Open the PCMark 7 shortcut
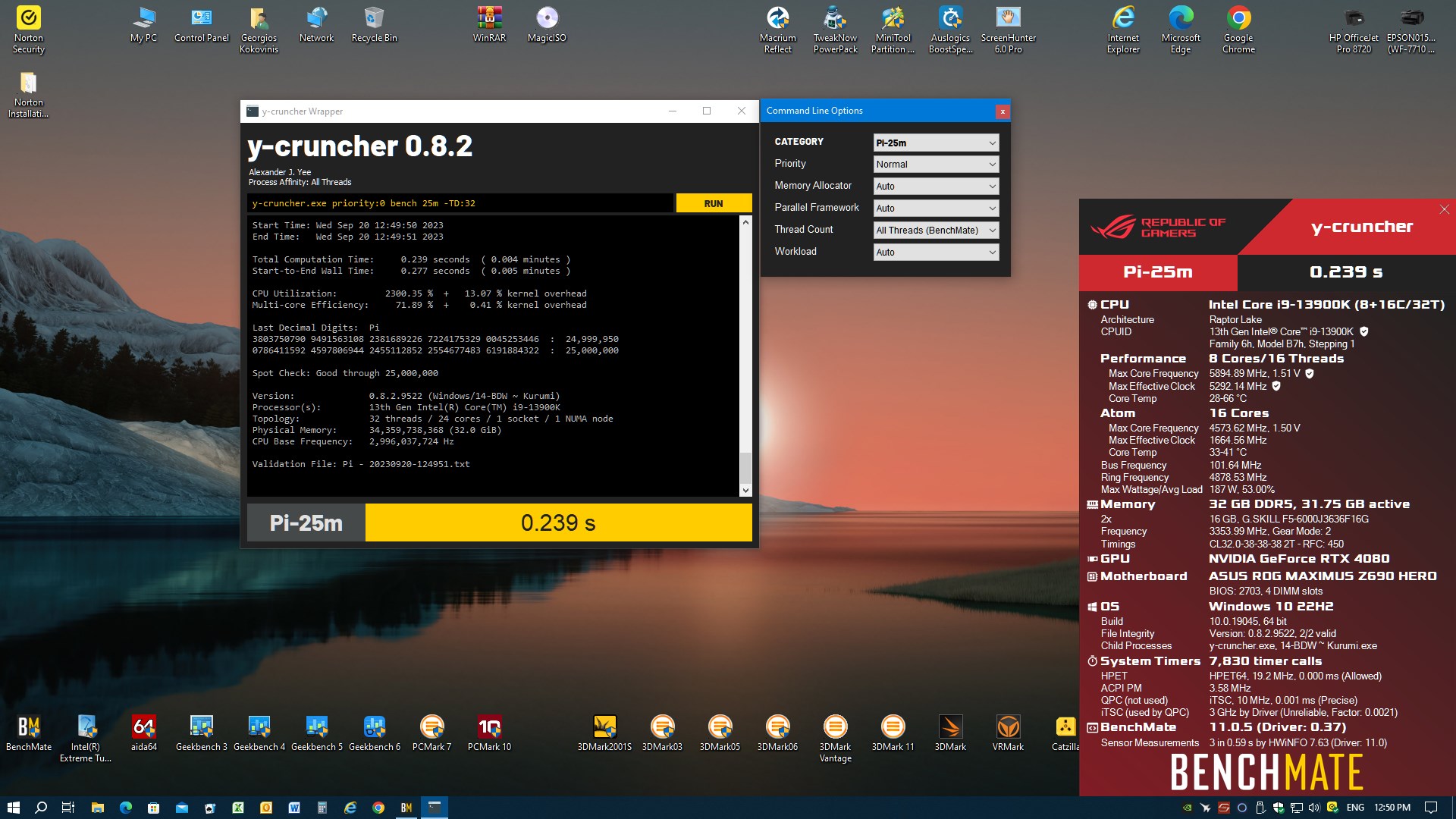 click(431, 733)
